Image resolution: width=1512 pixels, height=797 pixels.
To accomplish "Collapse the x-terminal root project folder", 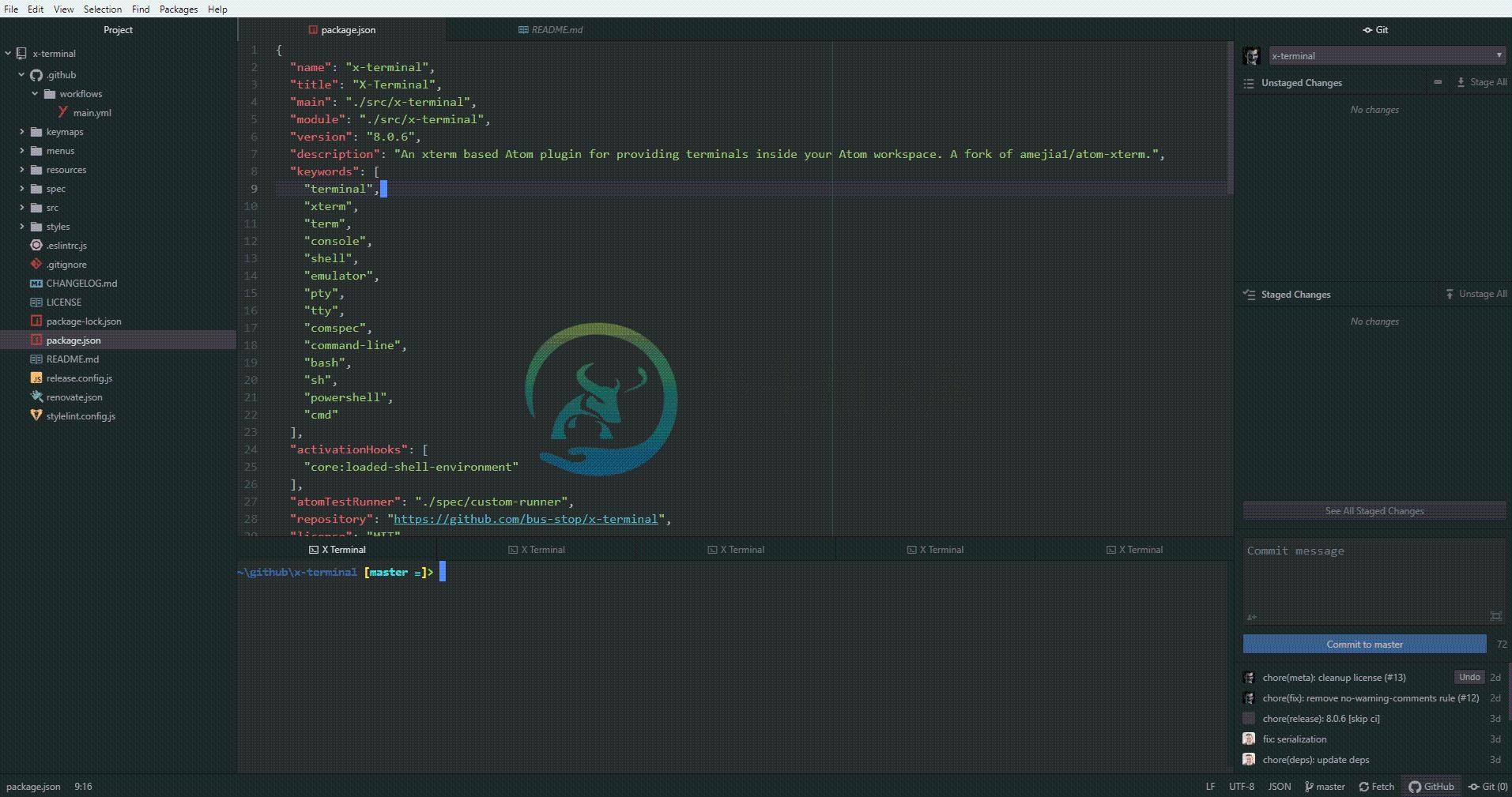I will (8, 54).
